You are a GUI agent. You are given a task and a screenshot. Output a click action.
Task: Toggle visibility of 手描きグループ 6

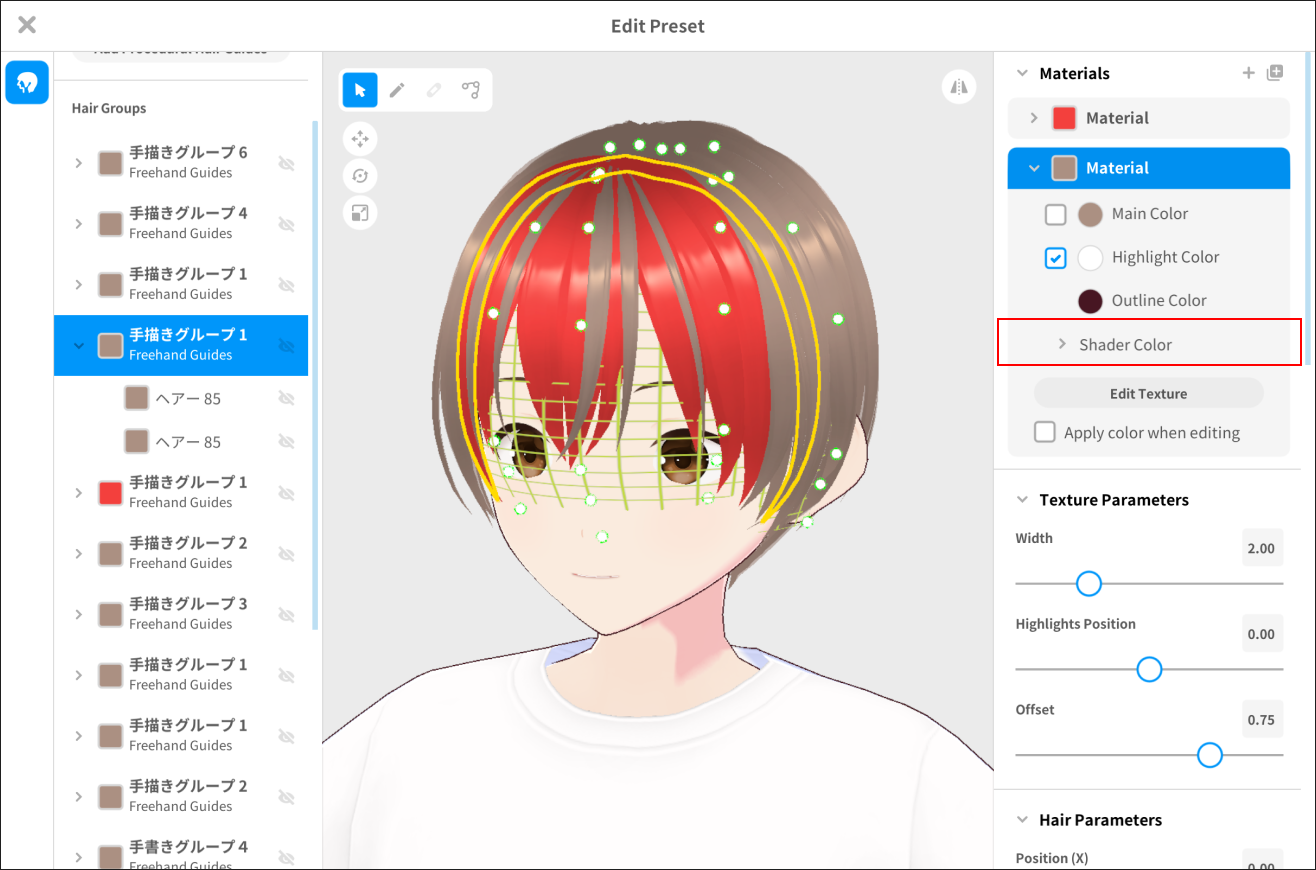coord(286,163)
